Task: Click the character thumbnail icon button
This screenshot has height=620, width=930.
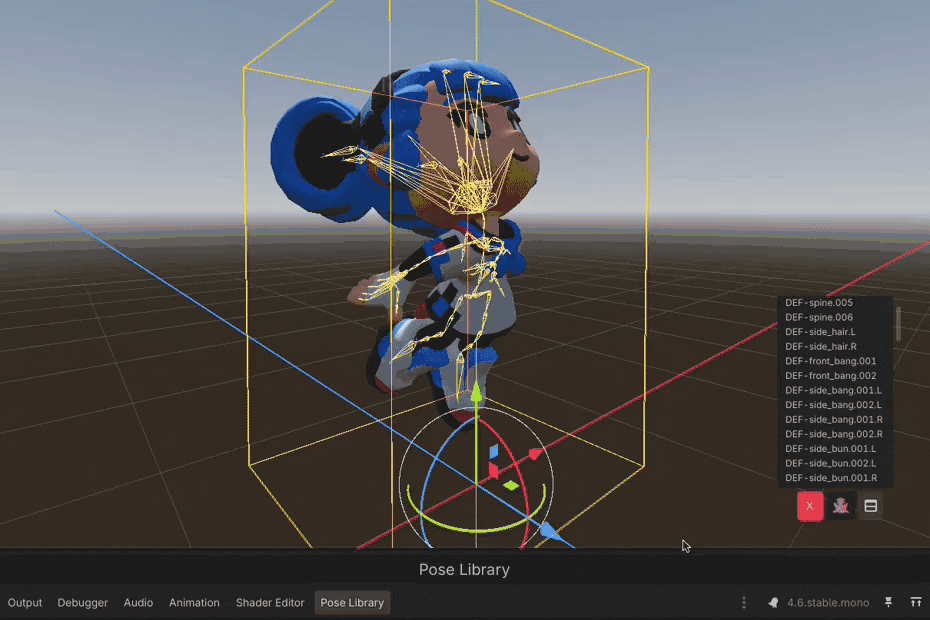Action: point(840,506)
